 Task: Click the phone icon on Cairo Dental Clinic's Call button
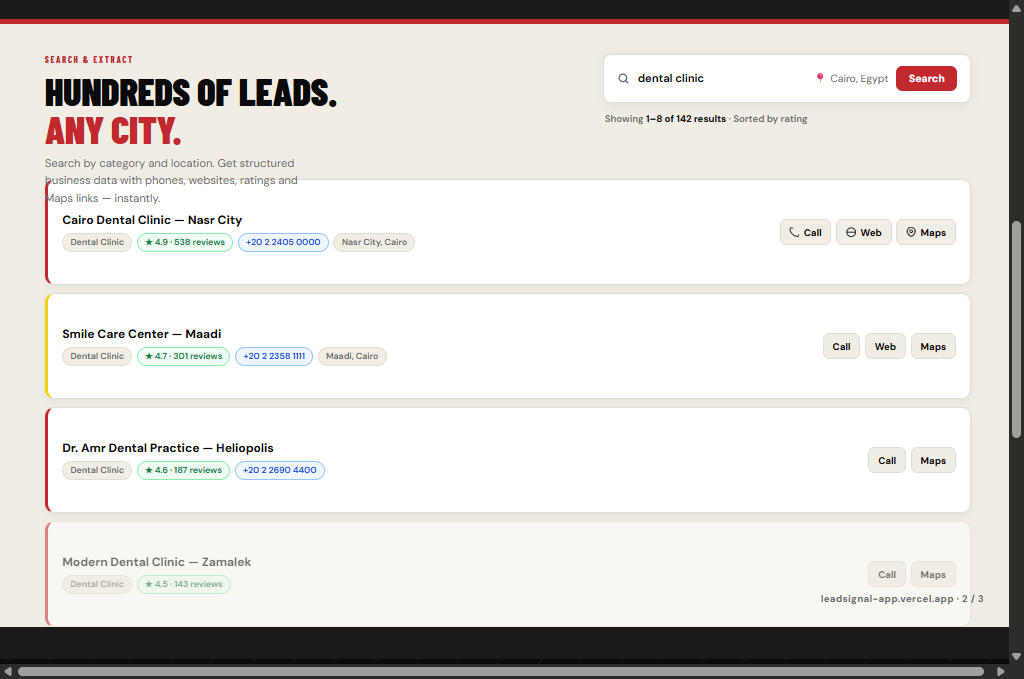tap(793, 232)
